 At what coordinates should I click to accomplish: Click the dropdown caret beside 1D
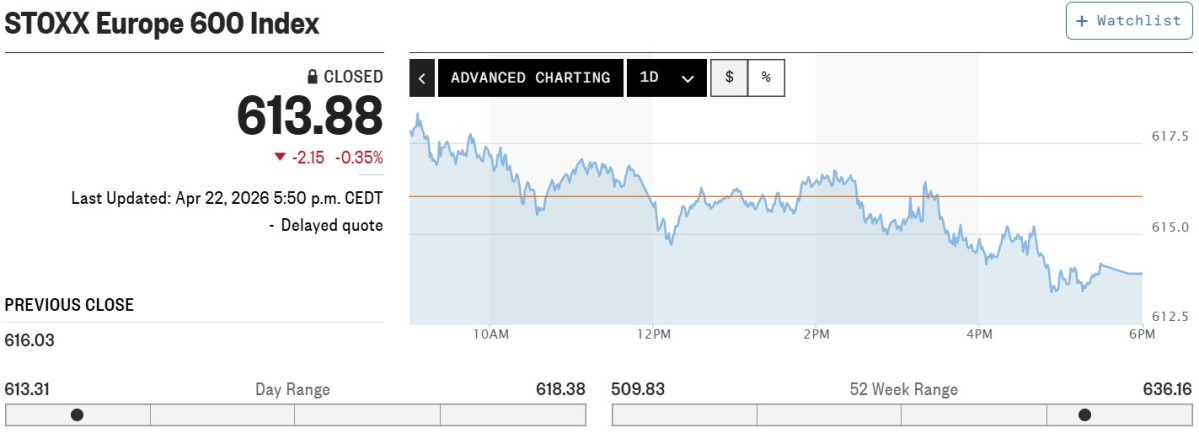click(687, 79)
